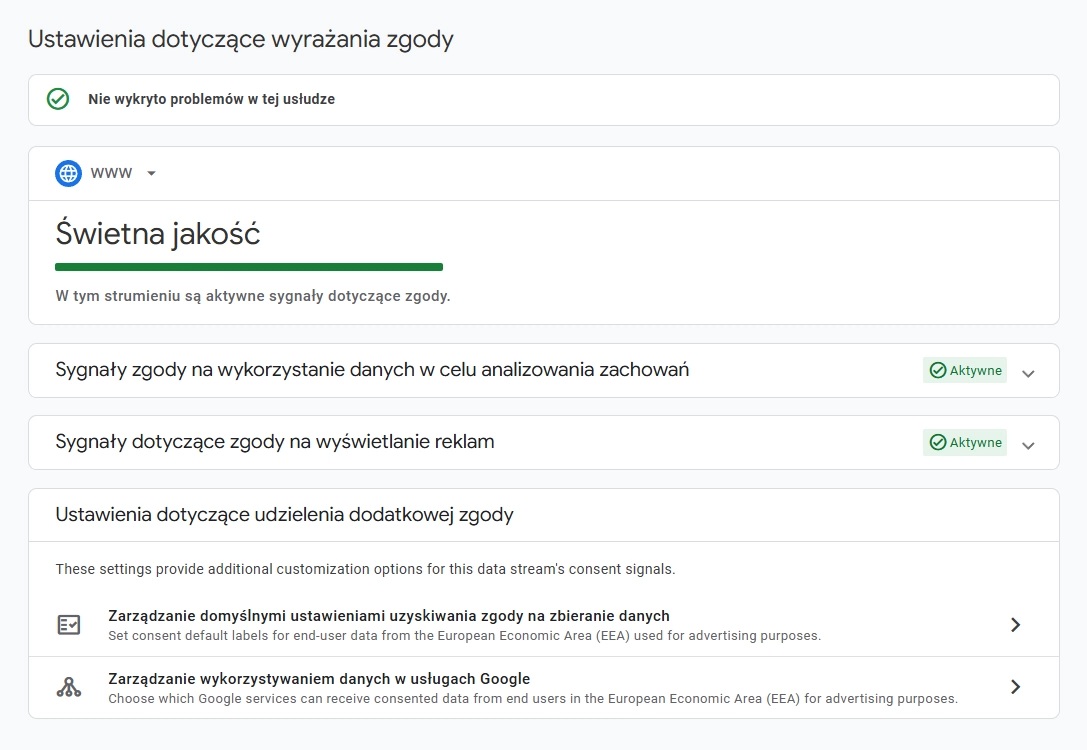Expand the behavioral analysis consent signals section

[1028, 371]
